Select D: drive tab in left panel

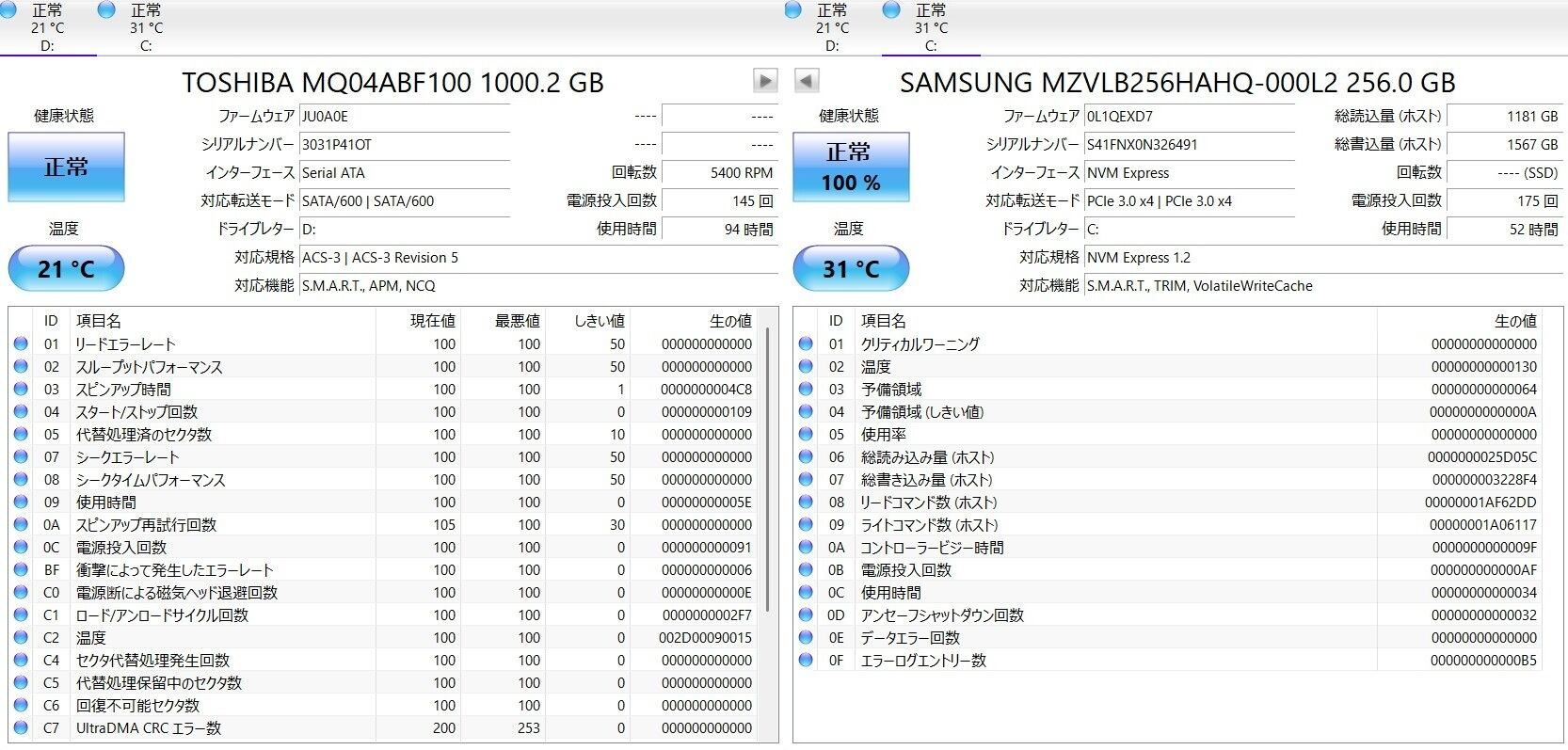pyautogui.click(x=47, y=27)
